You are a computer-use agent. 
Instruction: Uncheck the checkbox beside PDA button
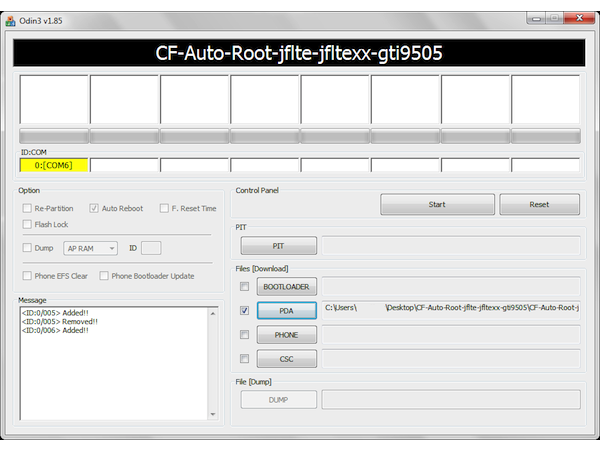[x=244, y=310]
